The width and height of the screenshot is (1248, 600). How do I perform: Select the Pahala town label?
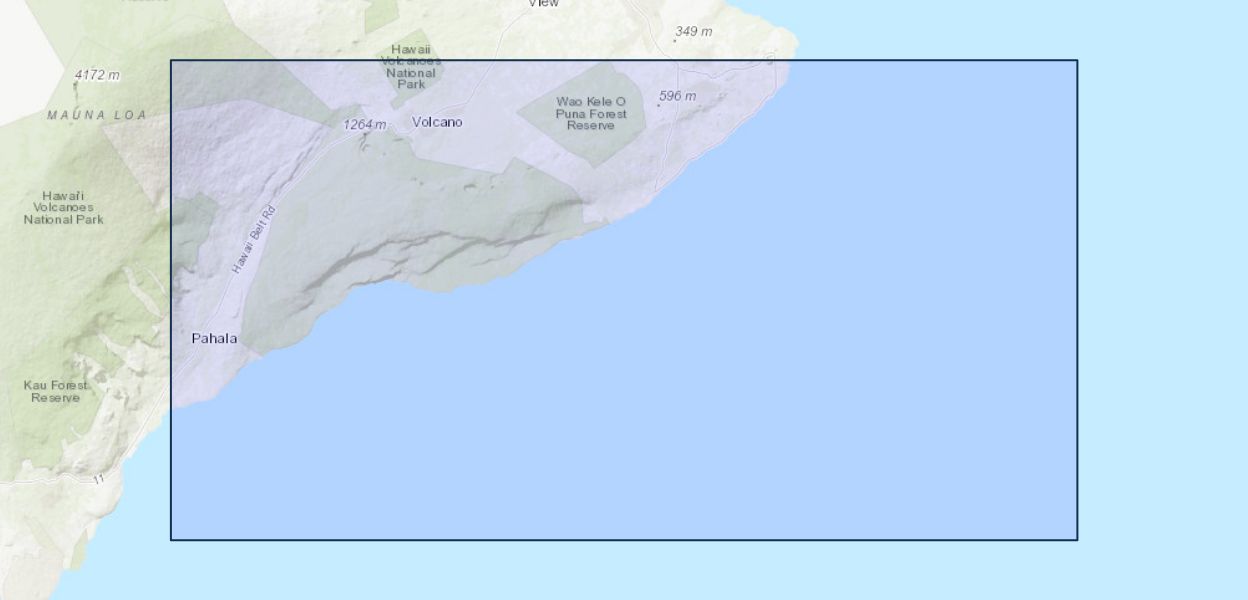point(214,338)
